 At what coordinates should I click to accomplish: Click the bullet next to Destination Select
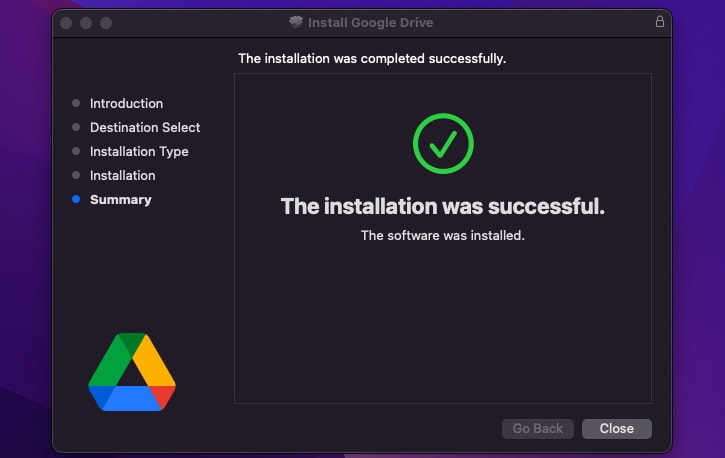[76, 127]
